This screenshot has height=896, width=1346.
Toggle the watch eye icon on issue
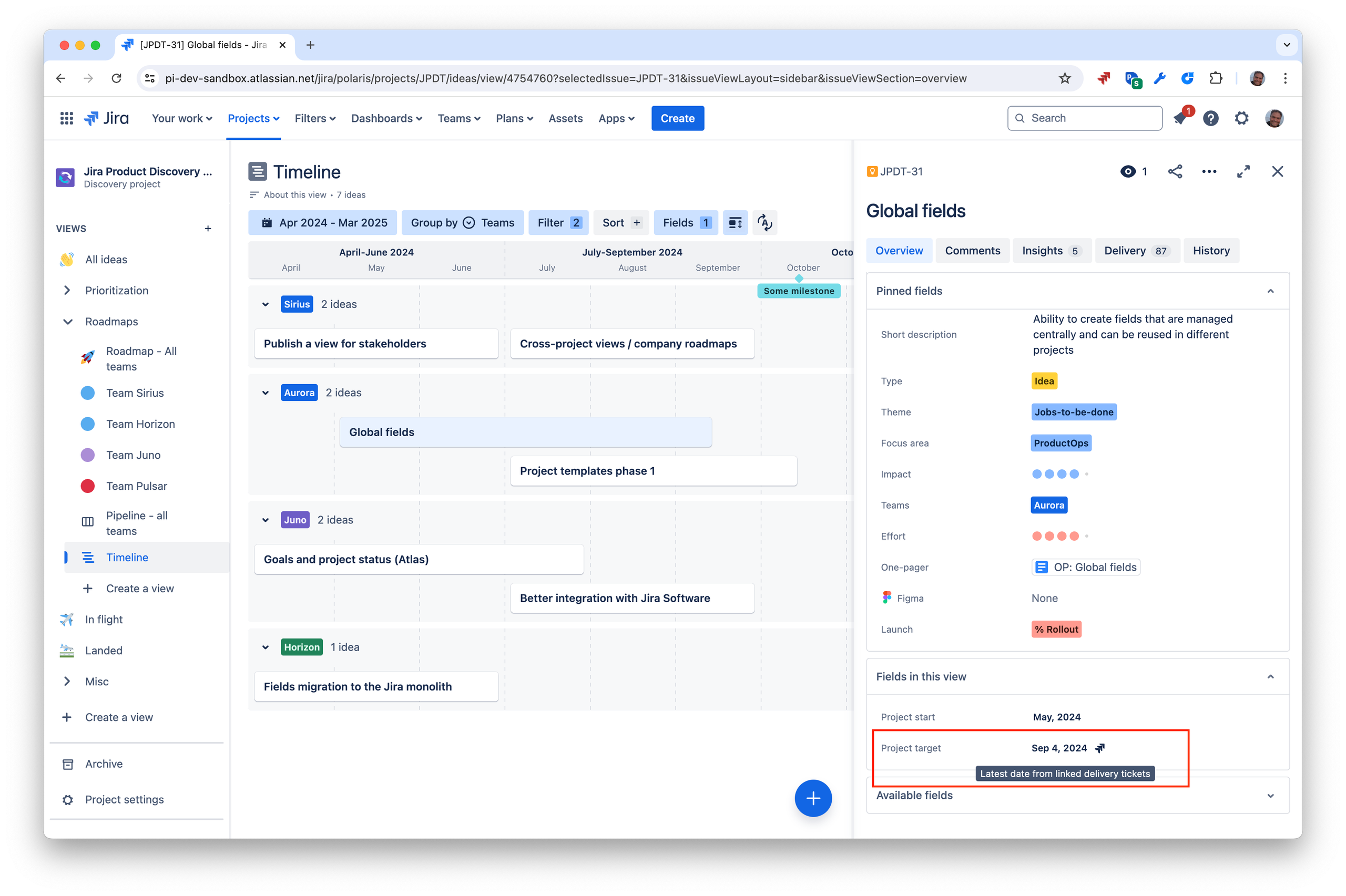pyautogui.click(x=1128, y=171)
